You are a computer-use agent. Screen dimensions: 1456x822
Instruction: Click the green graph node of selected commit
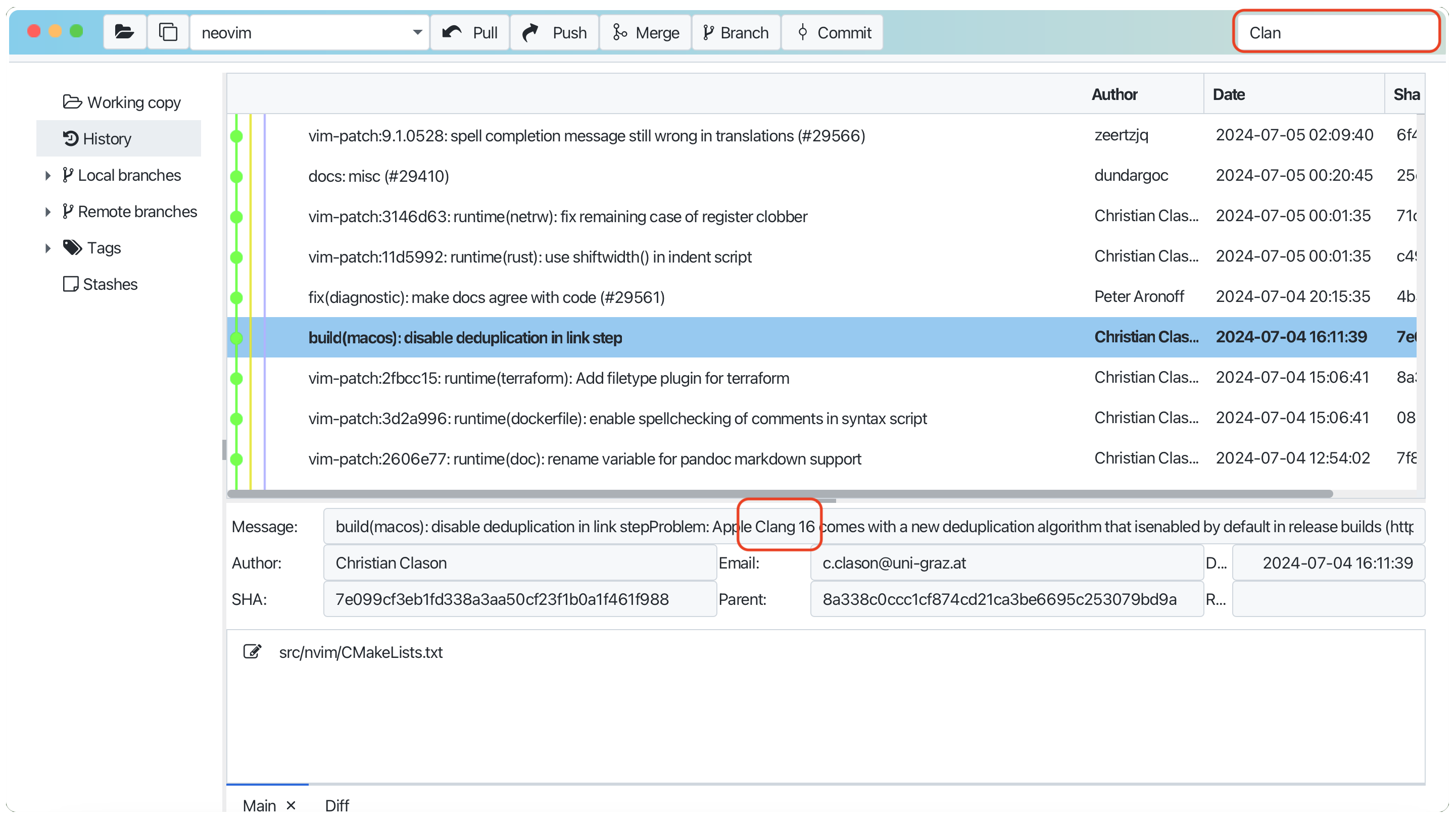point(237,338)
